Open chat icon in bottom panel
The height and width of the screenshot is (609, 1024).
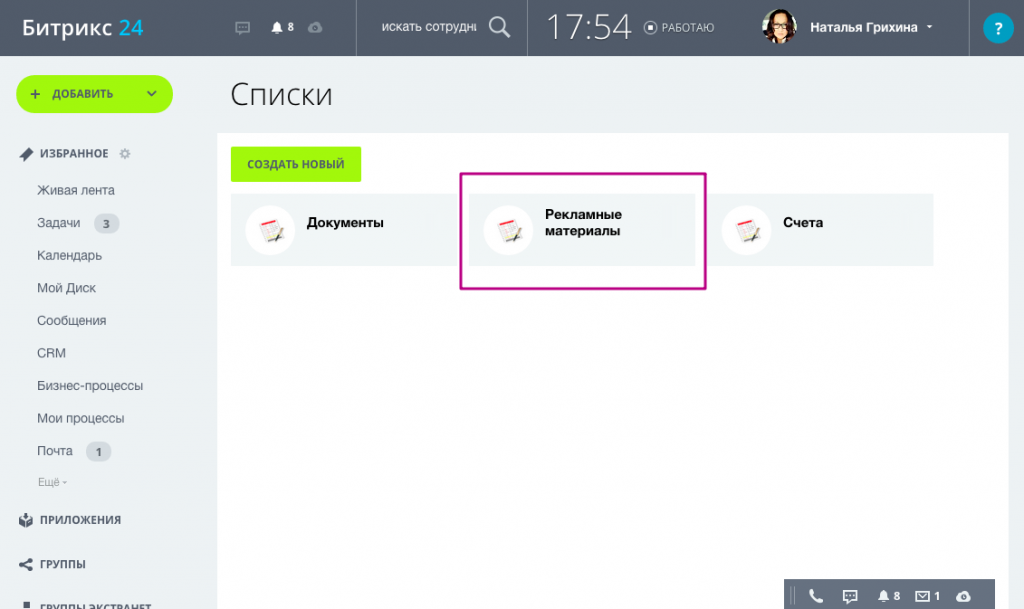click(850, 596)
